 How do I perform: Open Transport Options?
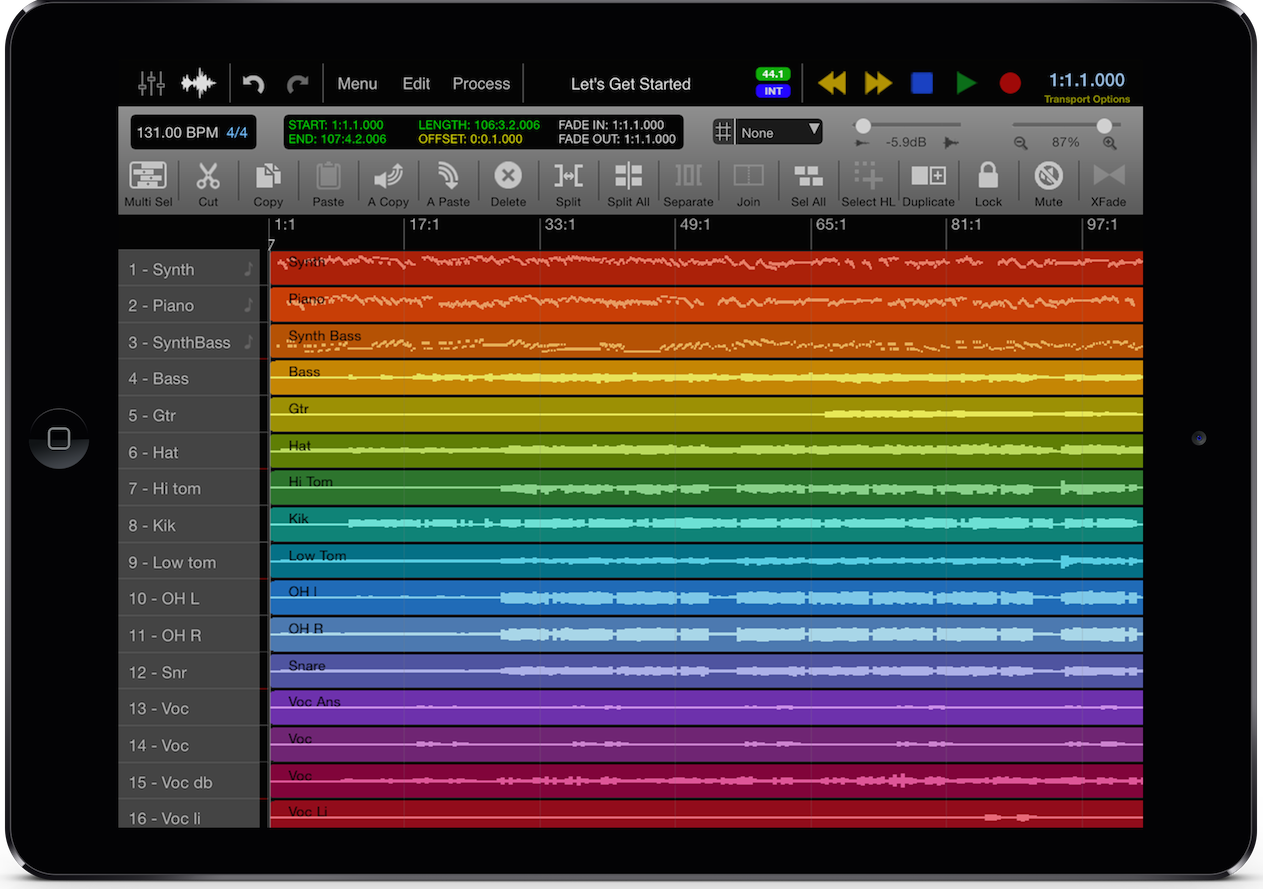point(1087,99)
